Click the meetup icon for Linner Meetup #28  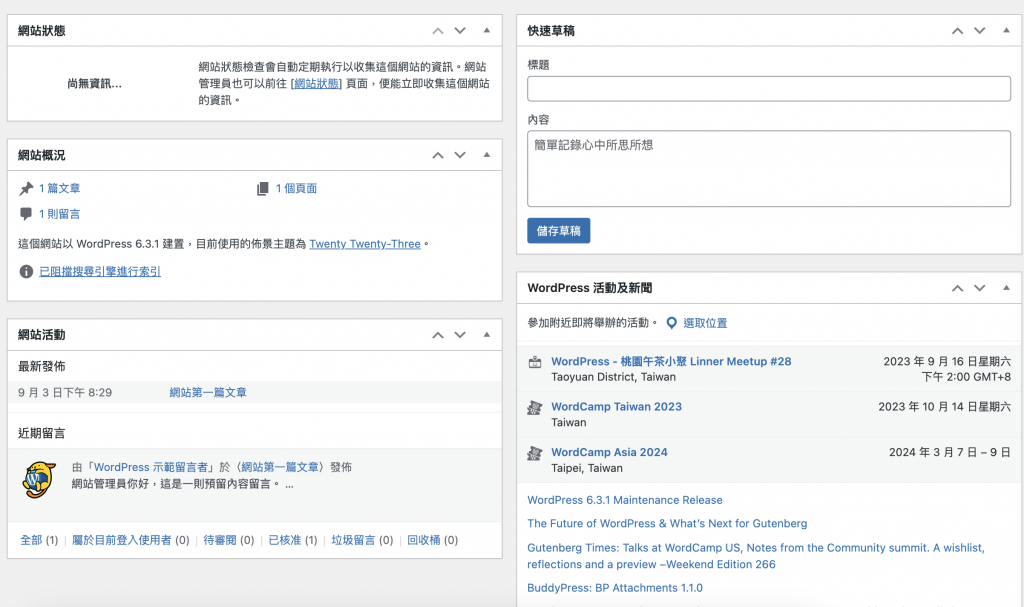(x=535, y=361)
